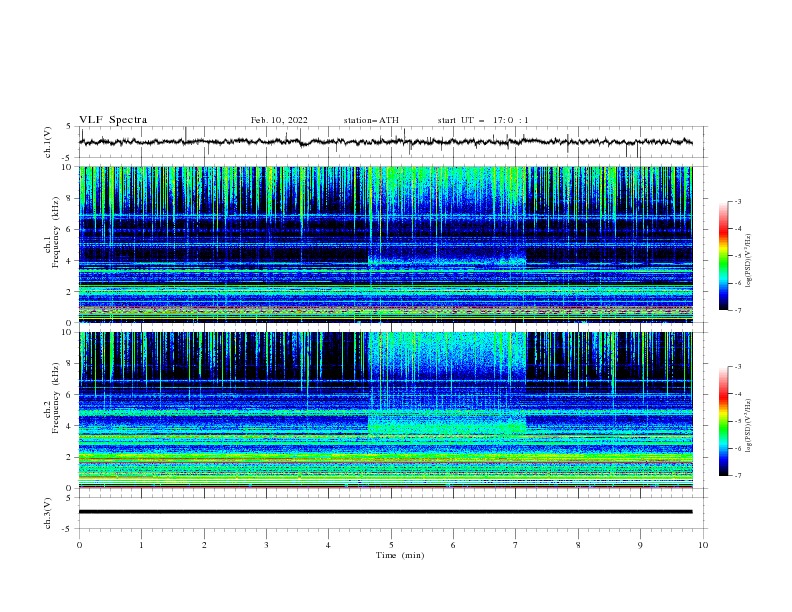Image resolution: width=792 pixels, height=612 pixels.
Task: Click time axis tick label '3'
Action: 266,545
